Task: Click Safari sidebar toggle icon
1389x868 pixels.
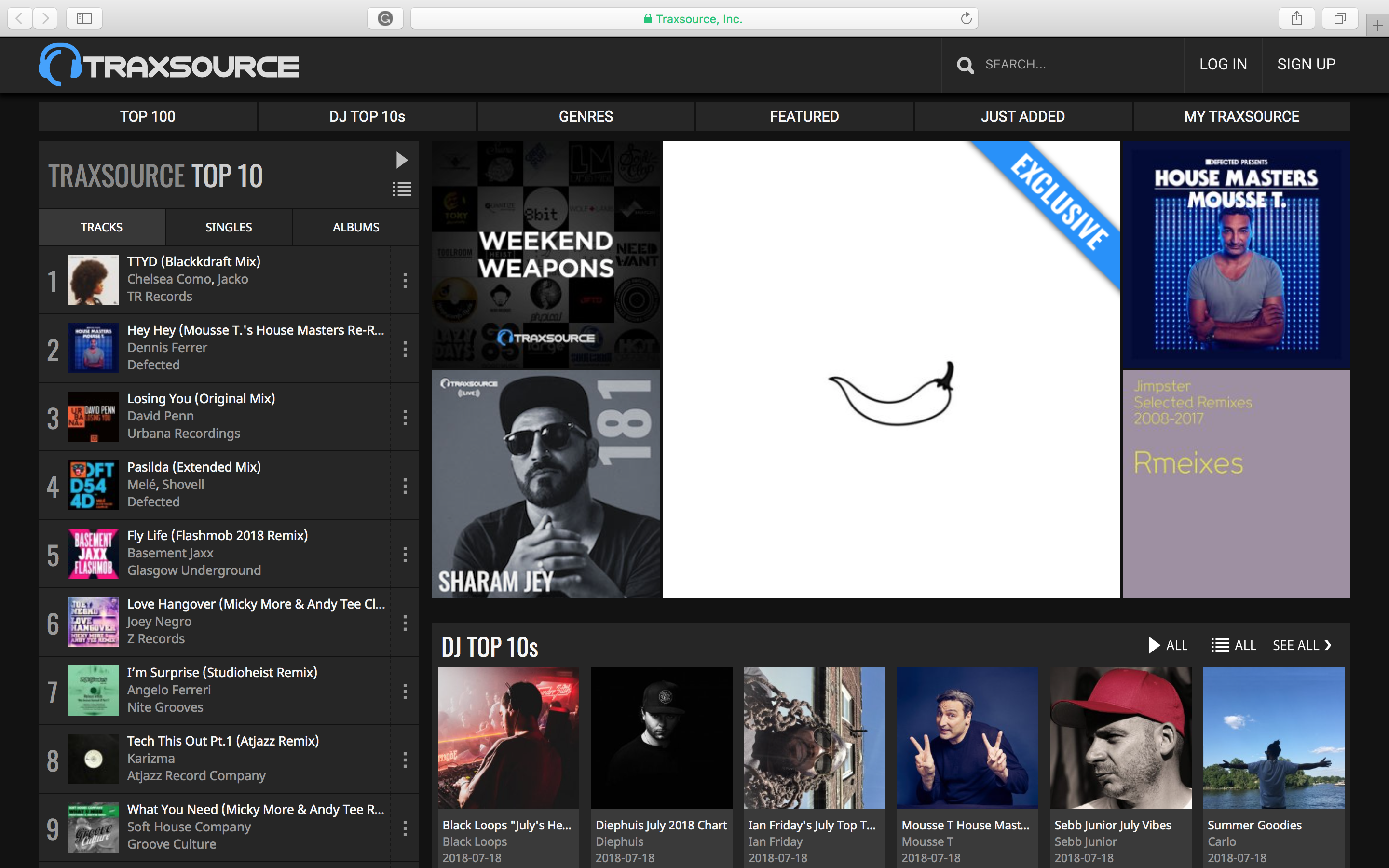Action: tap(84, 18)
